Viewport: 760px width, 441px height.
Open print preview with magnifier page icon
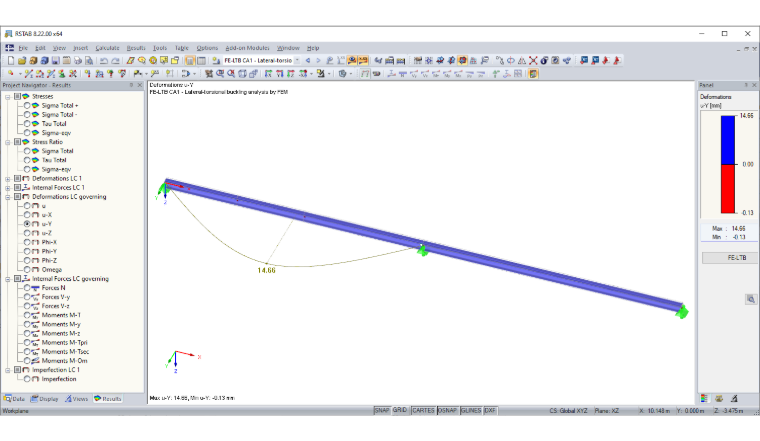[x=89, y=61]
